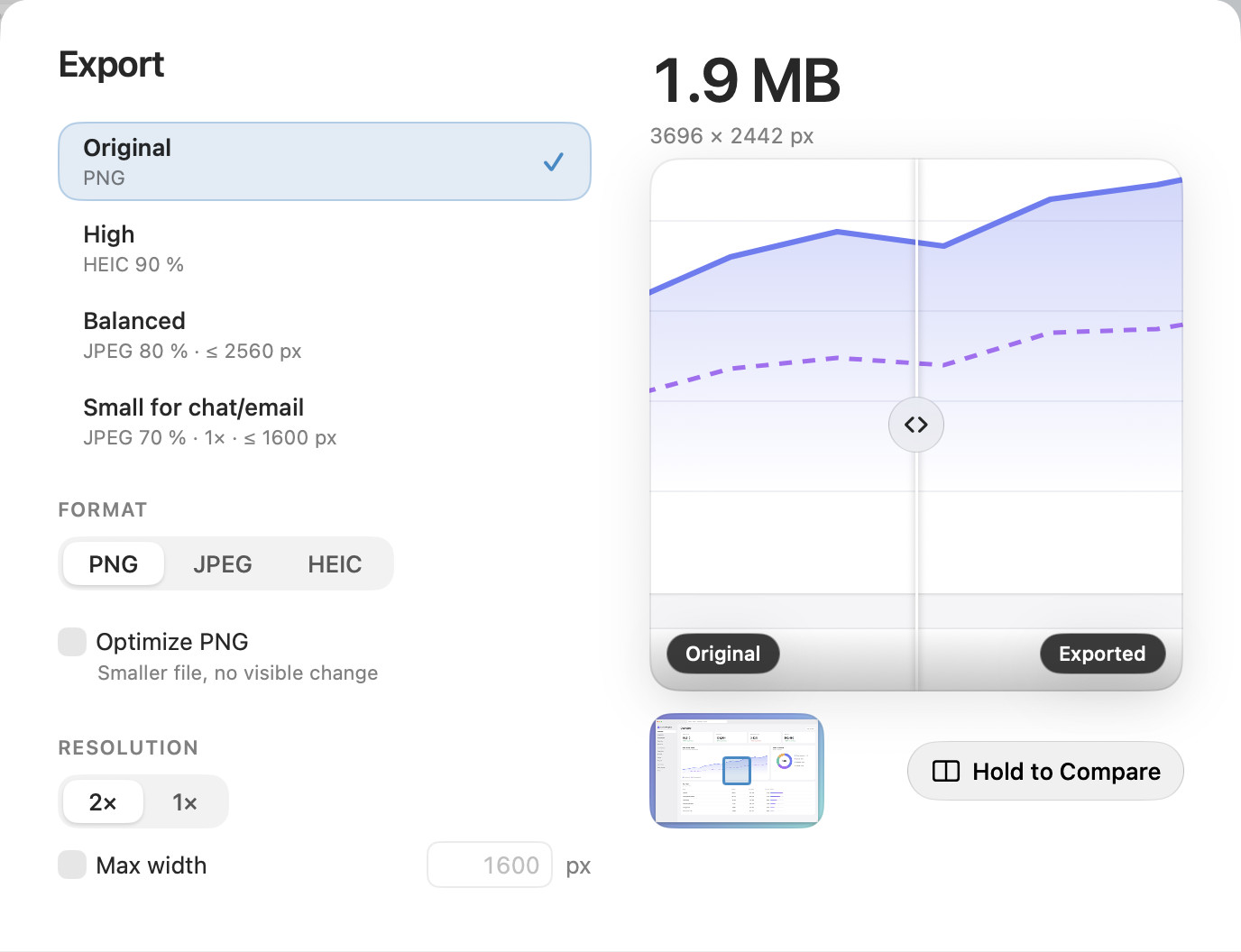This screenshot has width=1241, height=952.
Task: Enable the Max width checkbox
Action: tap(72, 865)
